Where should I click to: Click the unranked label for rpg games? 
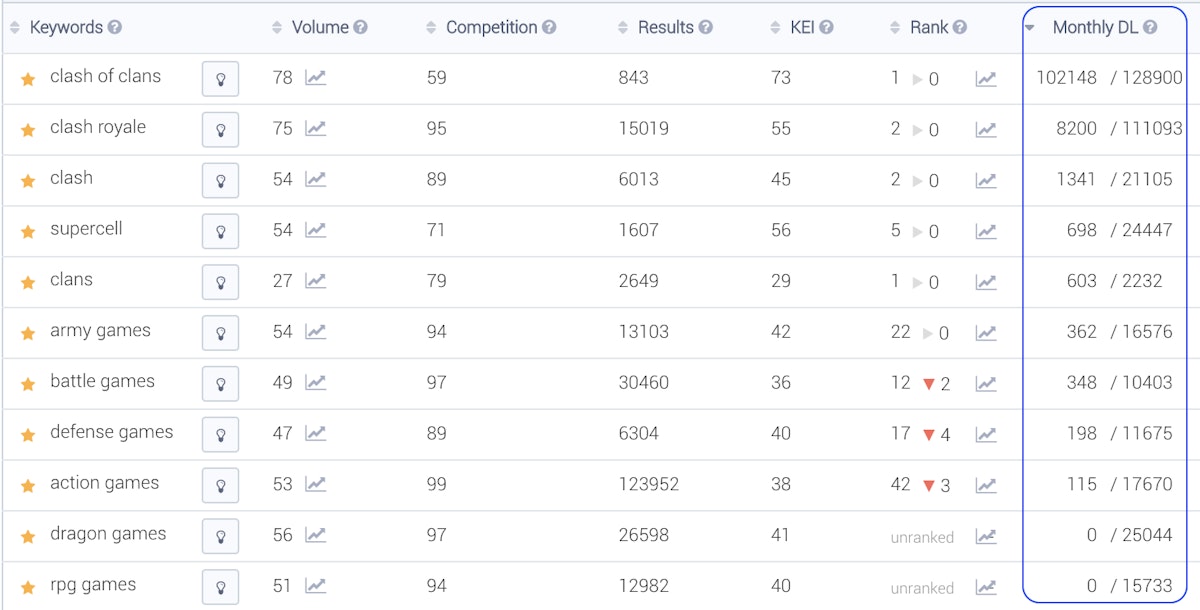(x=922, y=588)
